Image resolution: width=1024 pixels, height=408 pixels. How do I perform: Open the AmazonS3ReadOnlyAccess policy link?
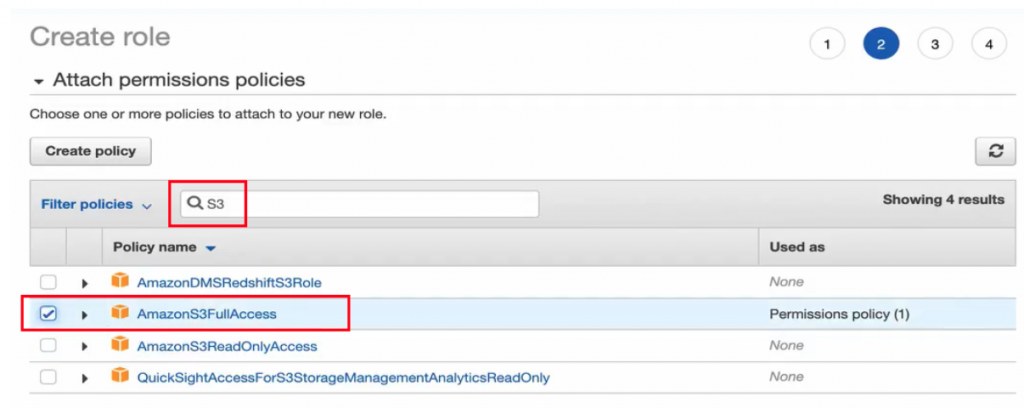click(227, 346)
